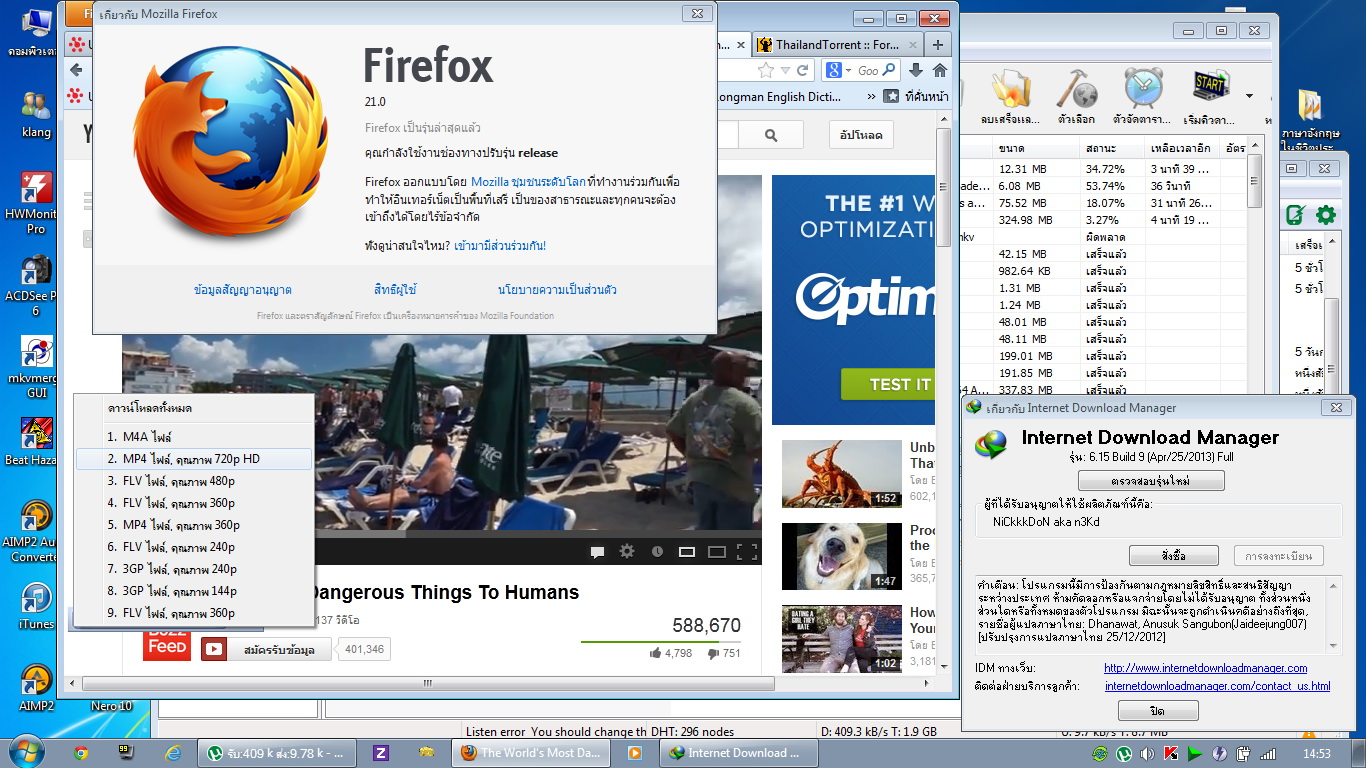The image size is (1366, 768).
Task: Open the privacy policy link in About Firefox
Action: pos(557,290)
